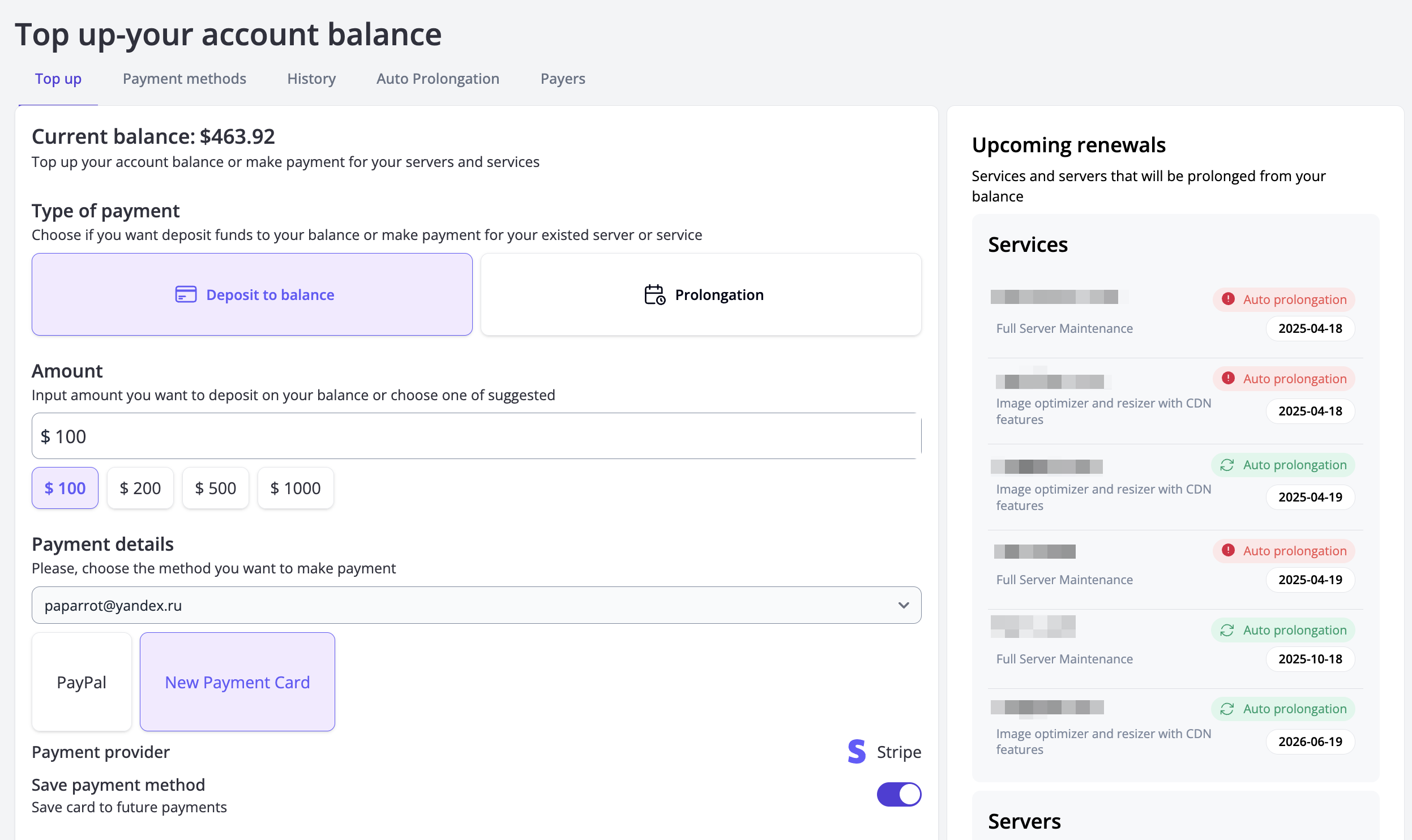Click the Stripe logo icon
This screenshot has width=1412, height=840.
(857, 752)
